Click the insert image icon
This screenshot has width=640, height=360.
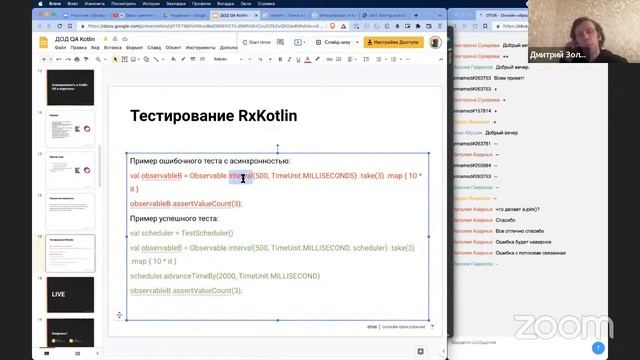(133, 60)
